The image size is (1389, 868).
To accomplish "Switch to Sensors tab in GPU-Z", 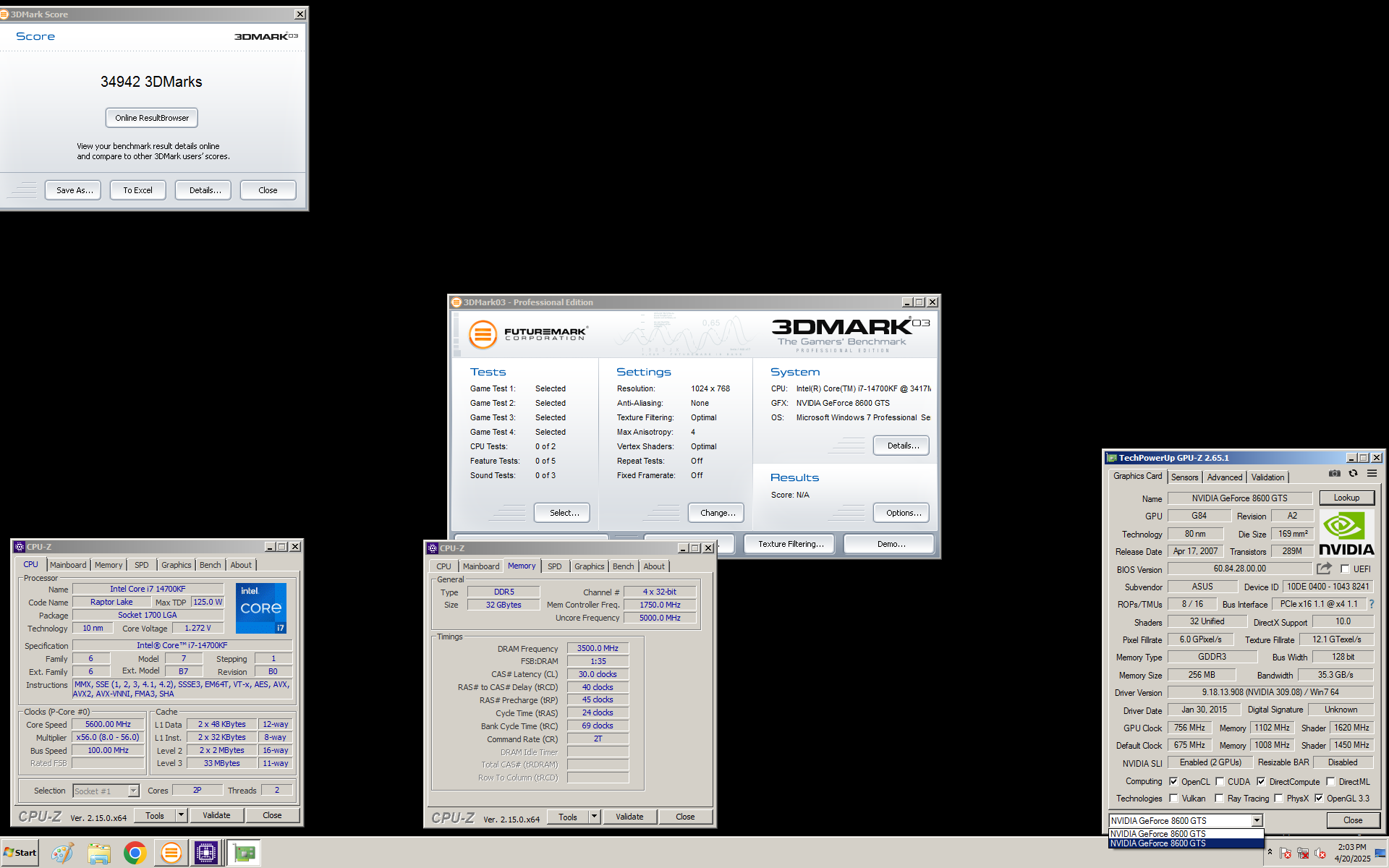I will 1184,477.
